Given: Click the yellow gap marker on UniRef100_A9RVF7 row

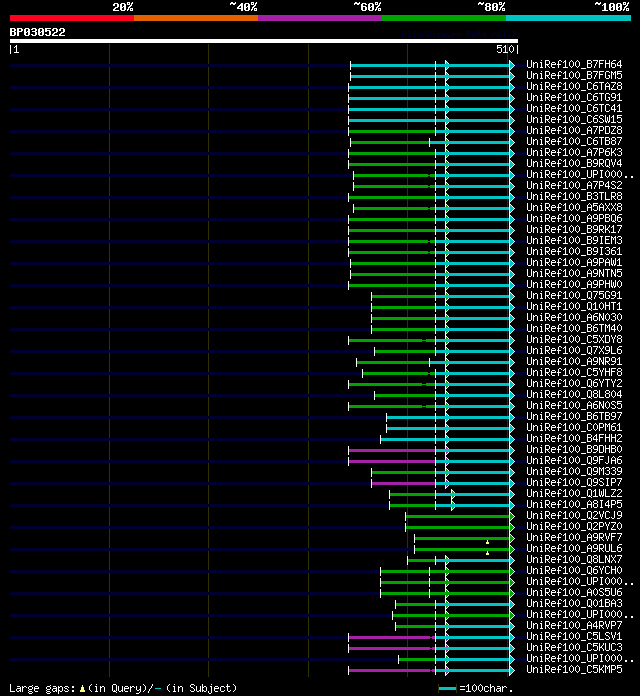Looking at the screenshot, I should point(487,542).
